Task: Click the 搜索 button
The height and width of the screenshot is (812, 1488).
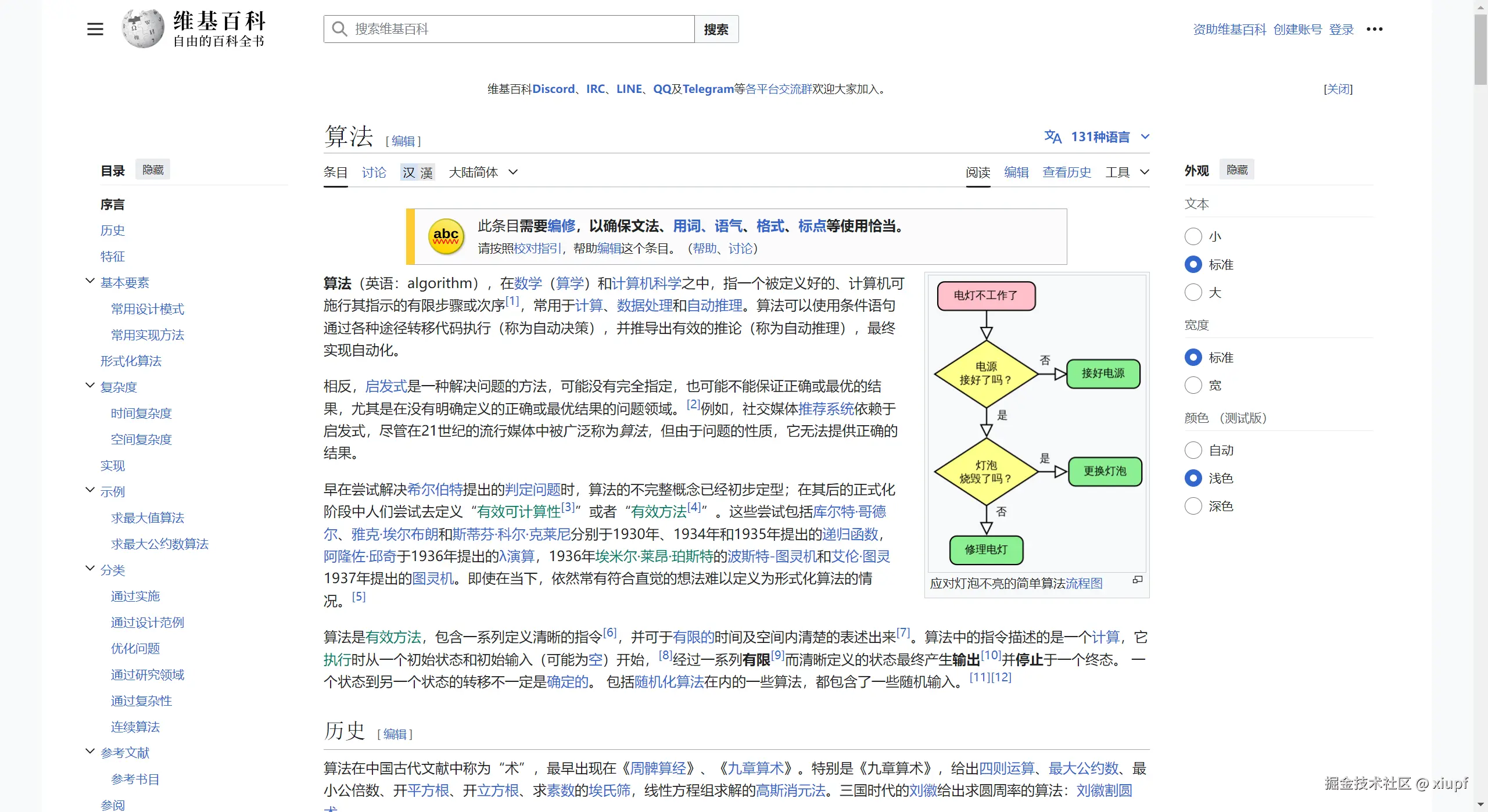Action: 716,29
